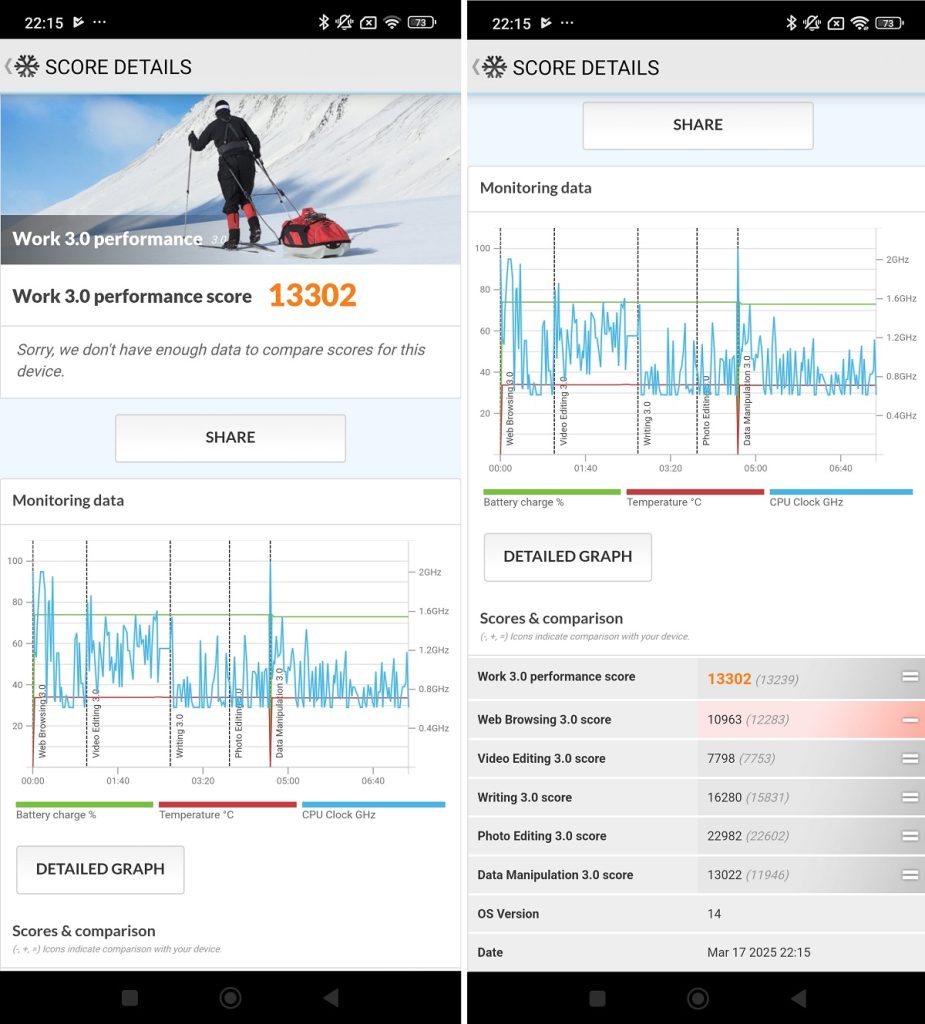Tap the Bluetooth status icon on left screen

click(x=323, y=22)
